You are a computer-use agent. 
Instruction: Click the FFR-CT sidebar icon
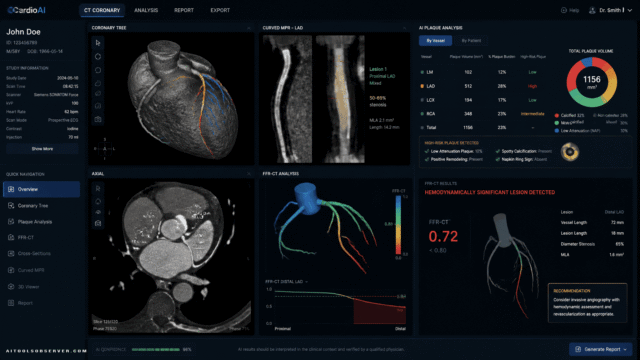point(11,238)
